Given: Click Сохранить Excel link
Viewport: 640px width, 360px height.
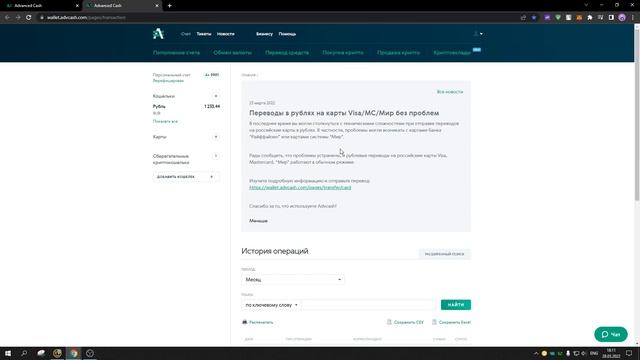Looking at the screenshot, I should (455, 322).
